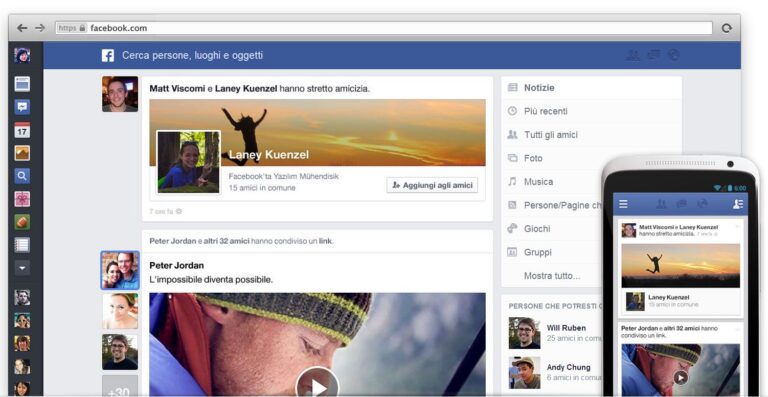This screenshot has height=397, width=768.
Task: Play the video in the phone's feed
Action: [x=680, y=377]
